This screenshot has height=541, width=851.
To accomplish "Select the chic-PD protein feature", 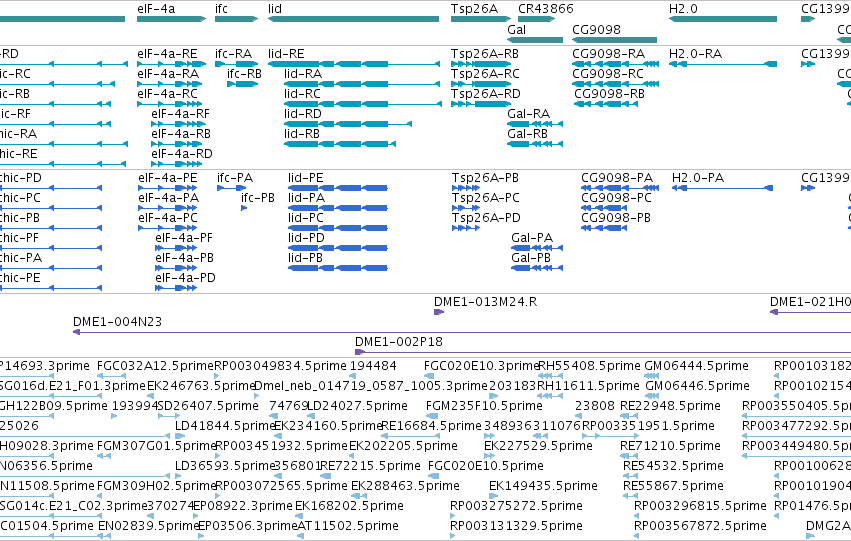I will [x=51, y=188].
